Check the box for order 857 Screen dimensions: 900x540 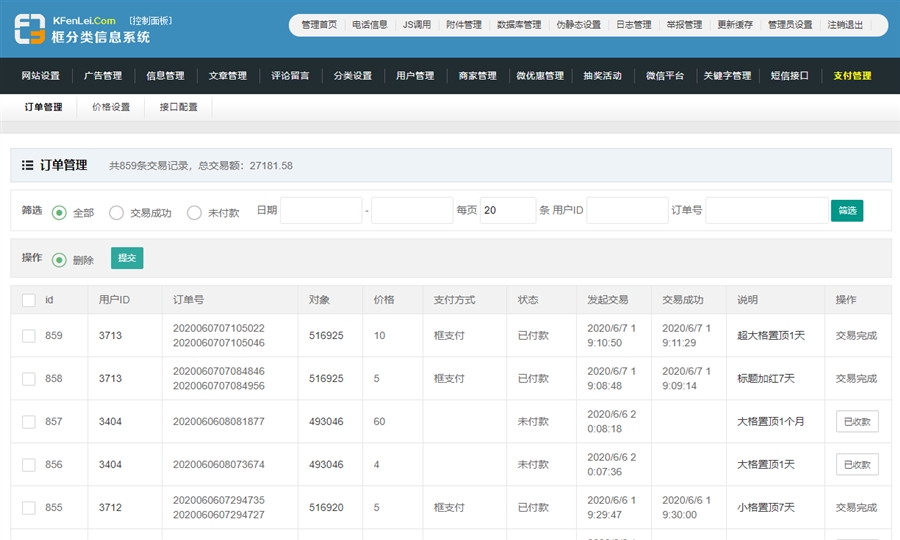click(28, 422)
